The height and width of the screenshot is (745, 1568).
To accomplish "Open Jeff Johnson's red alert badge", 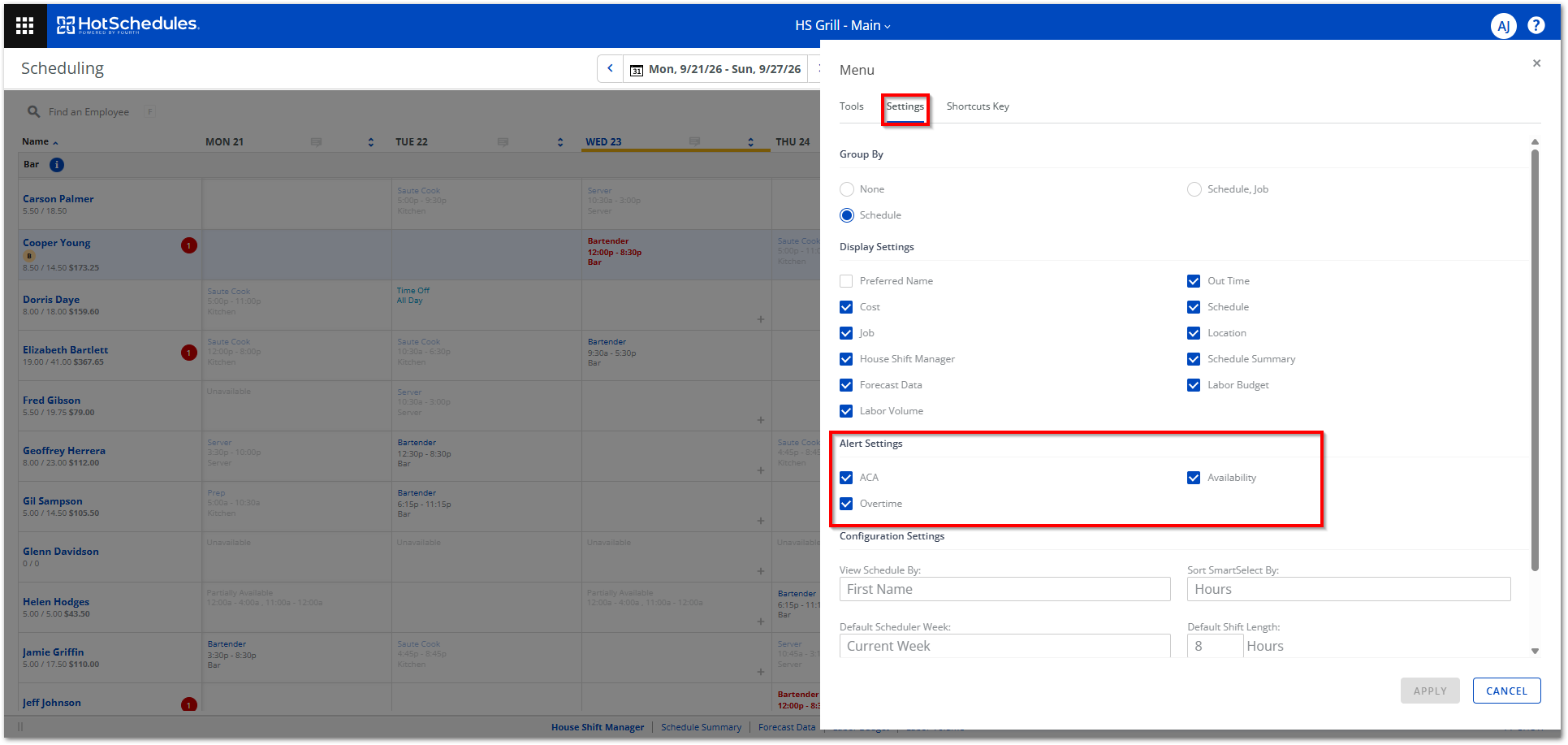I will (189, 704).
